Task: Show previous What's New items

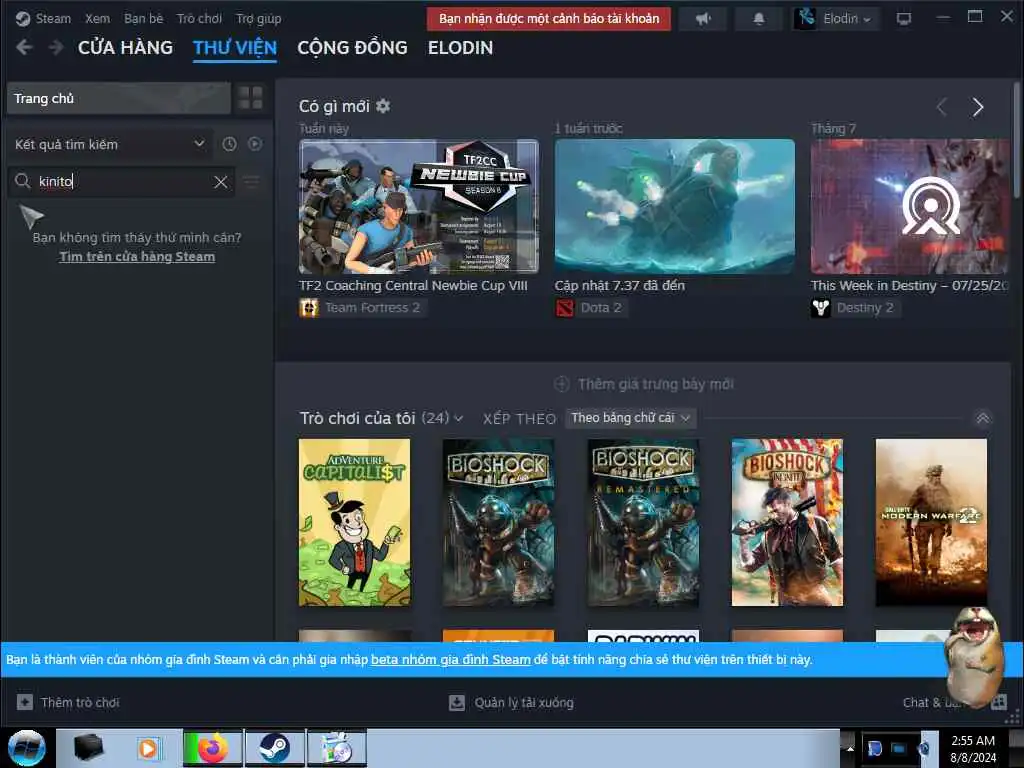Action: pos(942,107)
